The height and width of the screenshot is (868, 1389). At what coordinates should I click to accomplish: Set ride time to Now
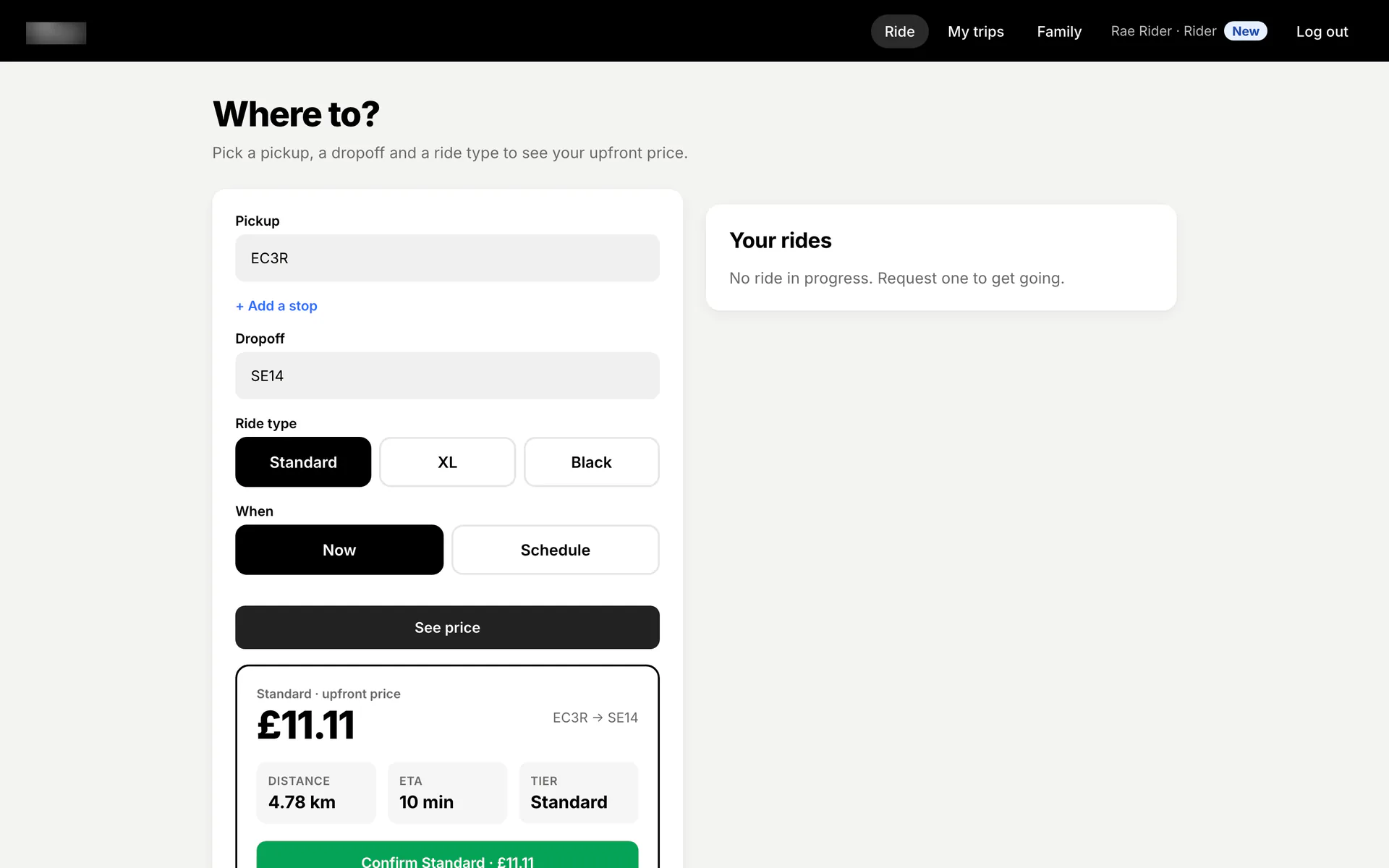coord(339,550)
